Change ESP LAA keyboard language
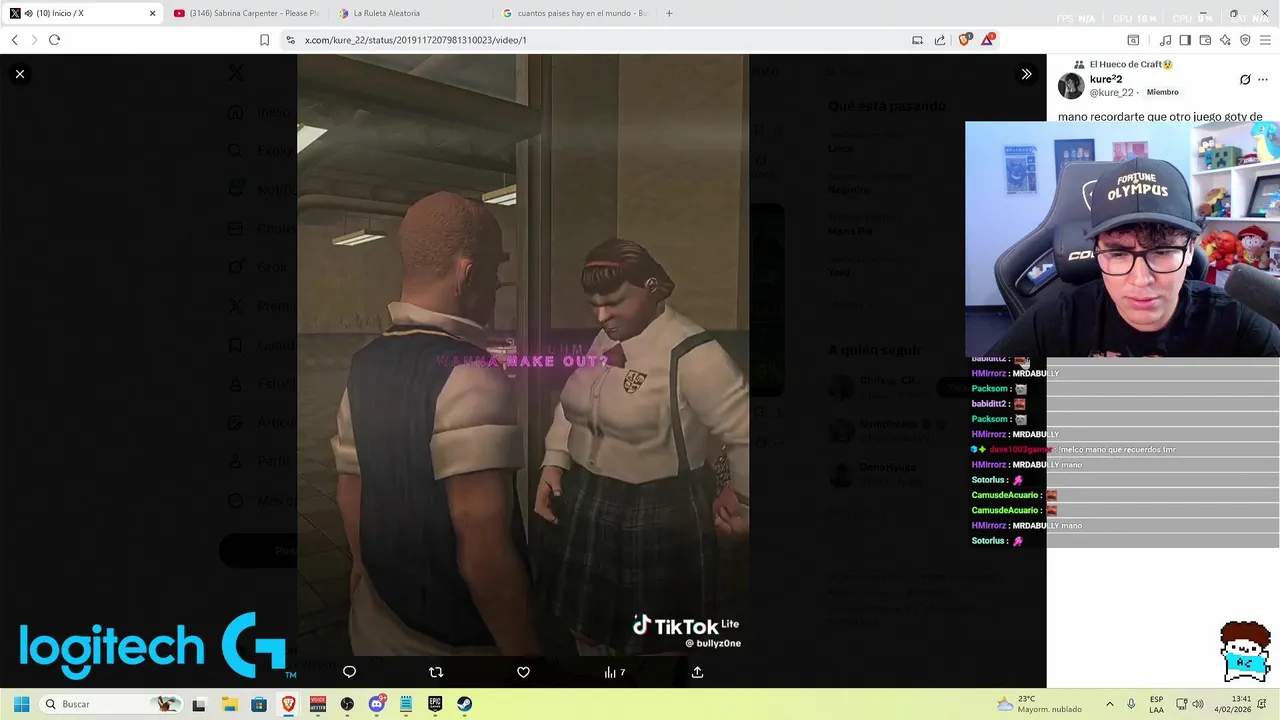 (1156, 704)
